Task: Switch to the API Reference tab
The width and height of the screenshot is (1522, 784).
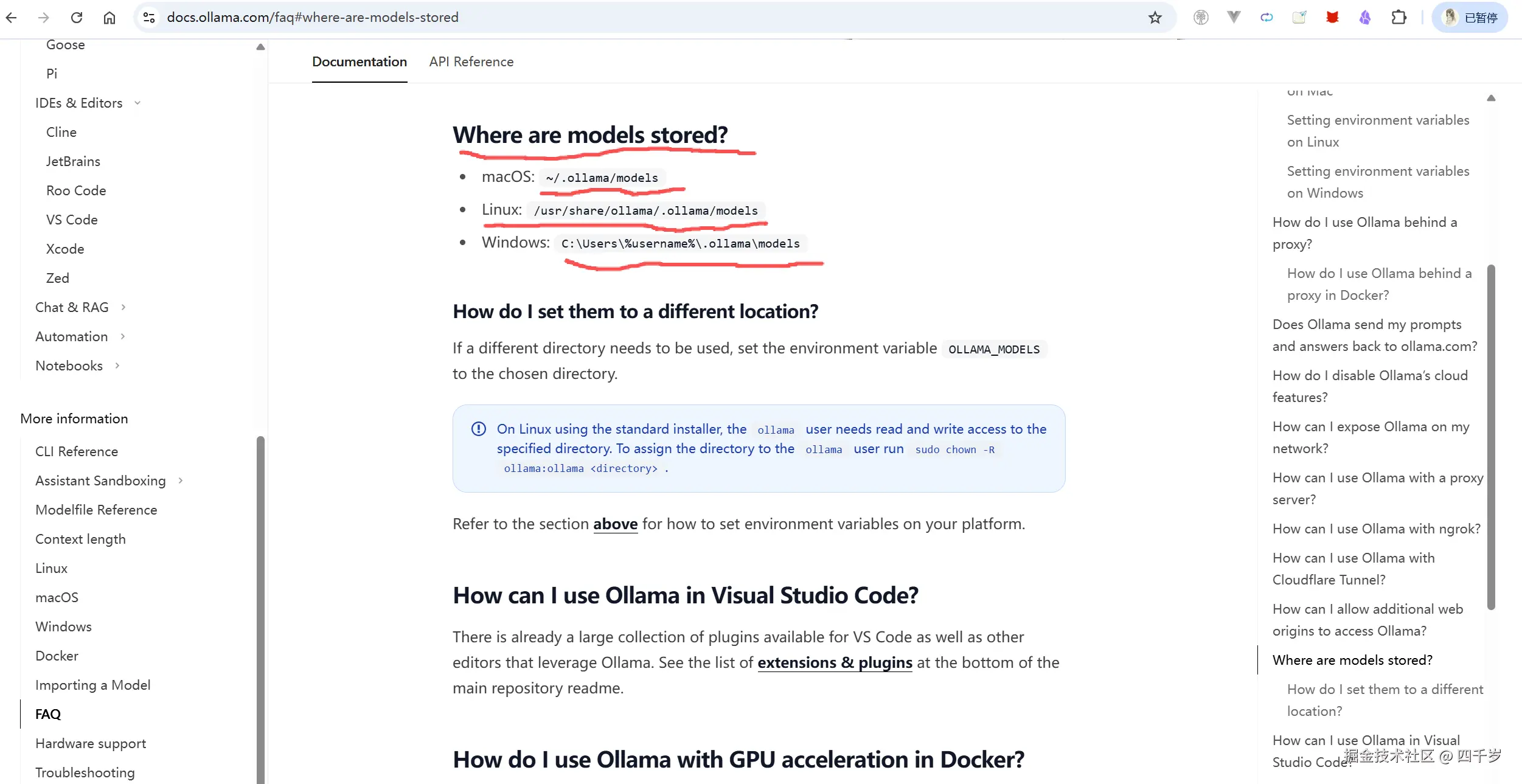Action: click(471, 62)
